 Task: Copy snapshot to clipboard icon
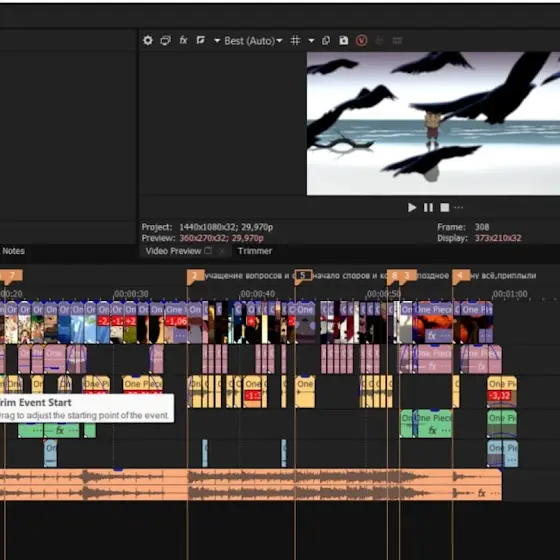[326, 40]
